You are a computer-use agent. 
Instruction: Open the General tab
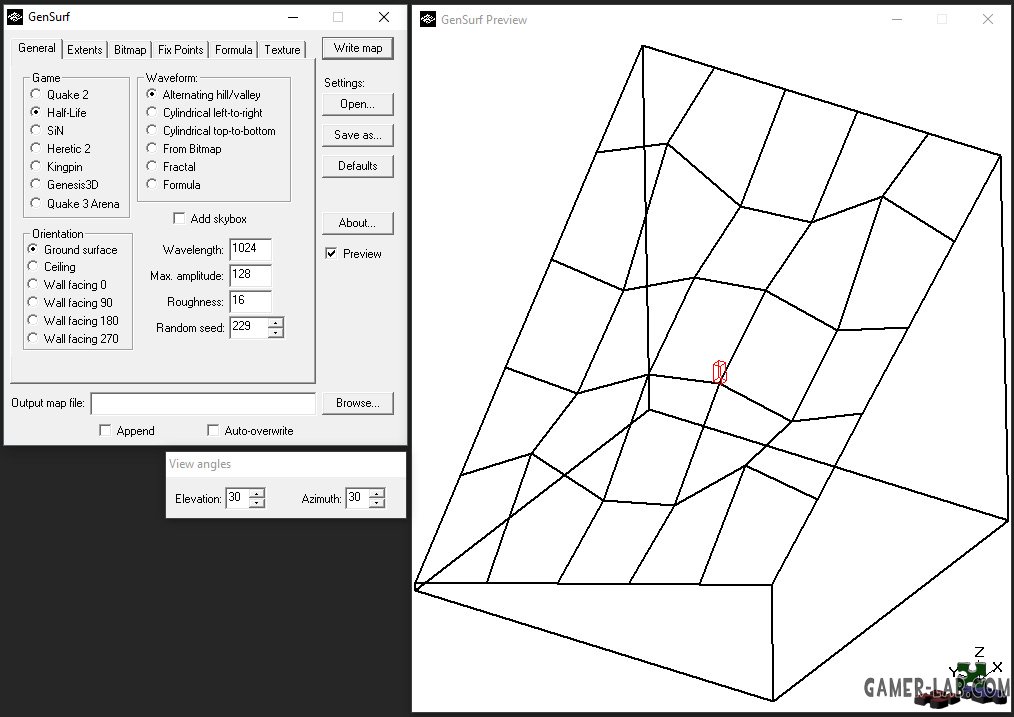click(37, 48)
